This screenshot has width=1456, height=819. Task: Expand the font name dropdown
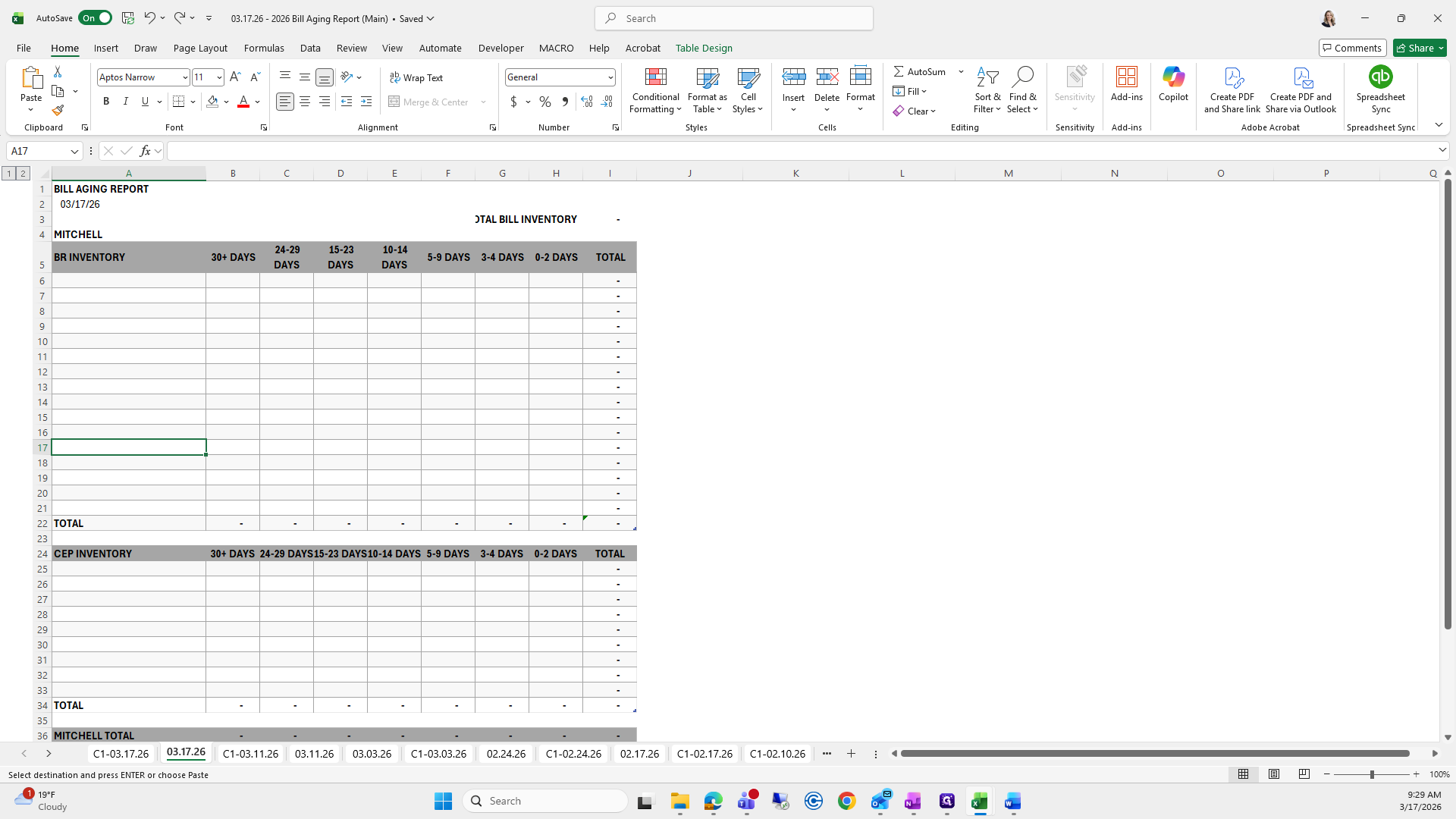pos(184,77)
